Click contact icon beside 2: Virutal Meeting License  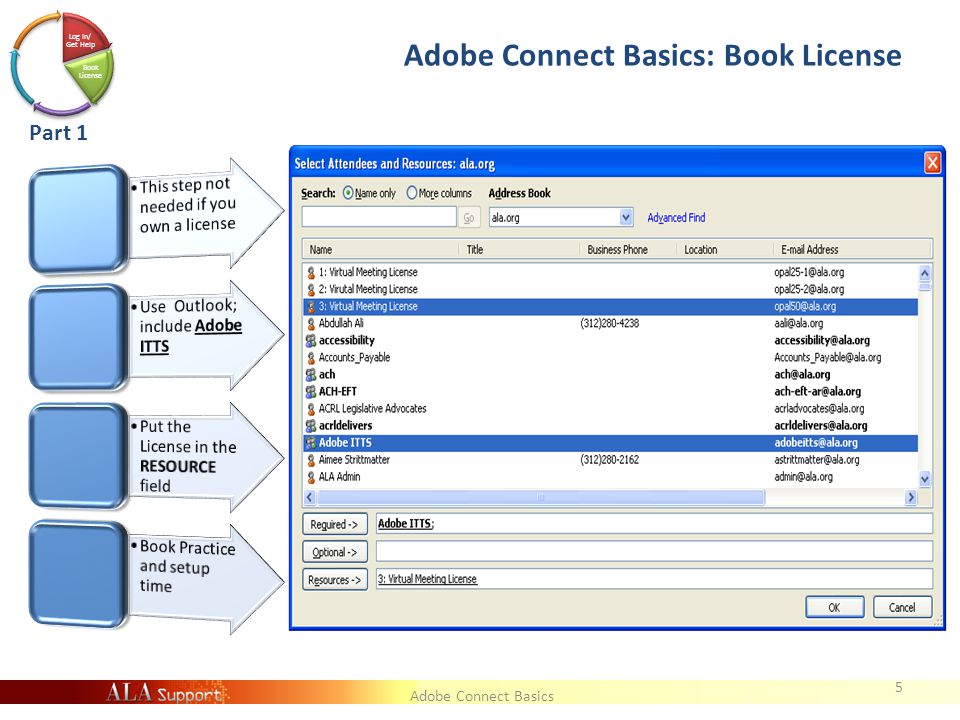click(311, 290)
